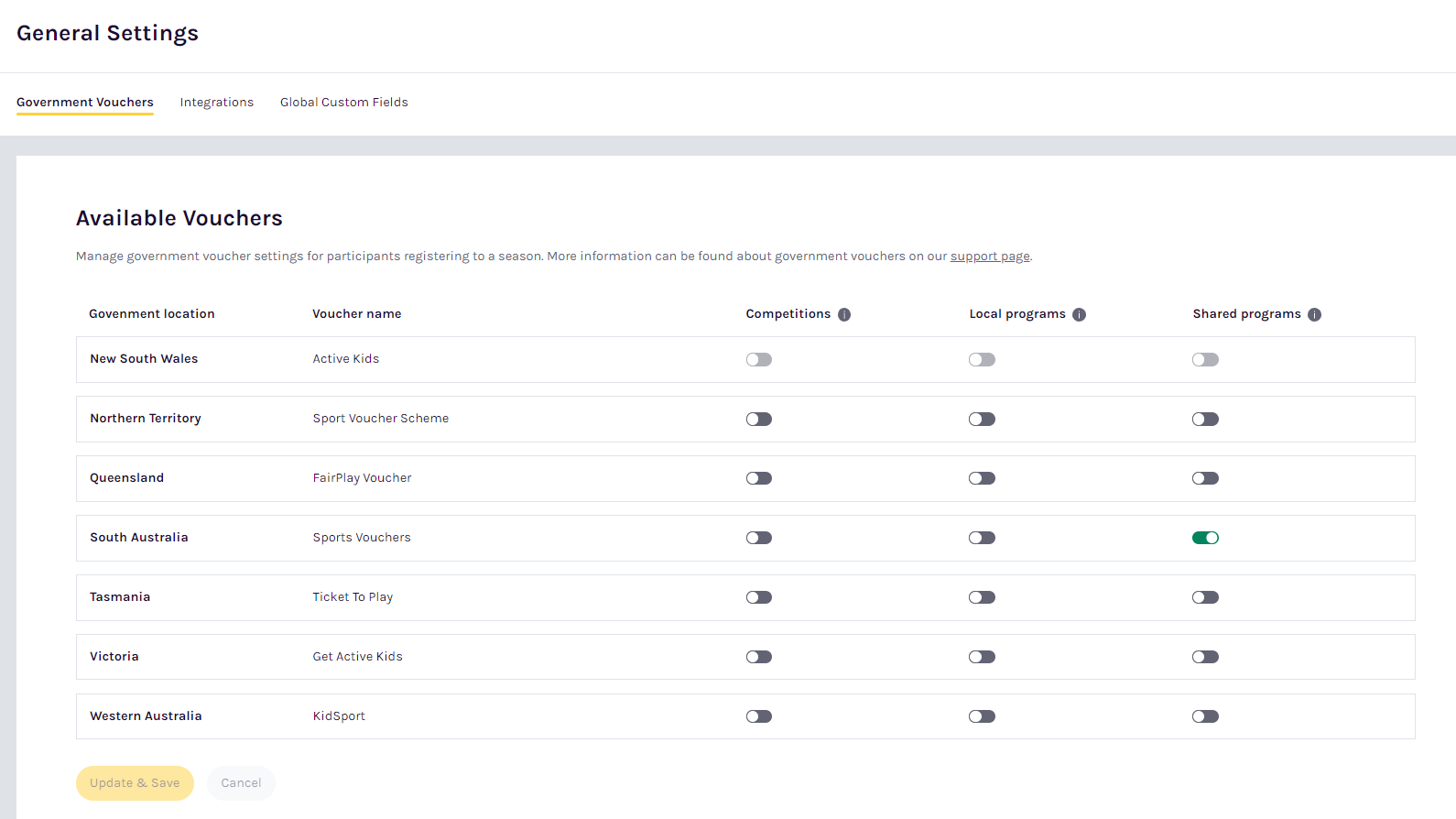Select the Northern Territory location text
Image resolution: width=1456 pixels, height=819 pixels.
tap(146, 419)
